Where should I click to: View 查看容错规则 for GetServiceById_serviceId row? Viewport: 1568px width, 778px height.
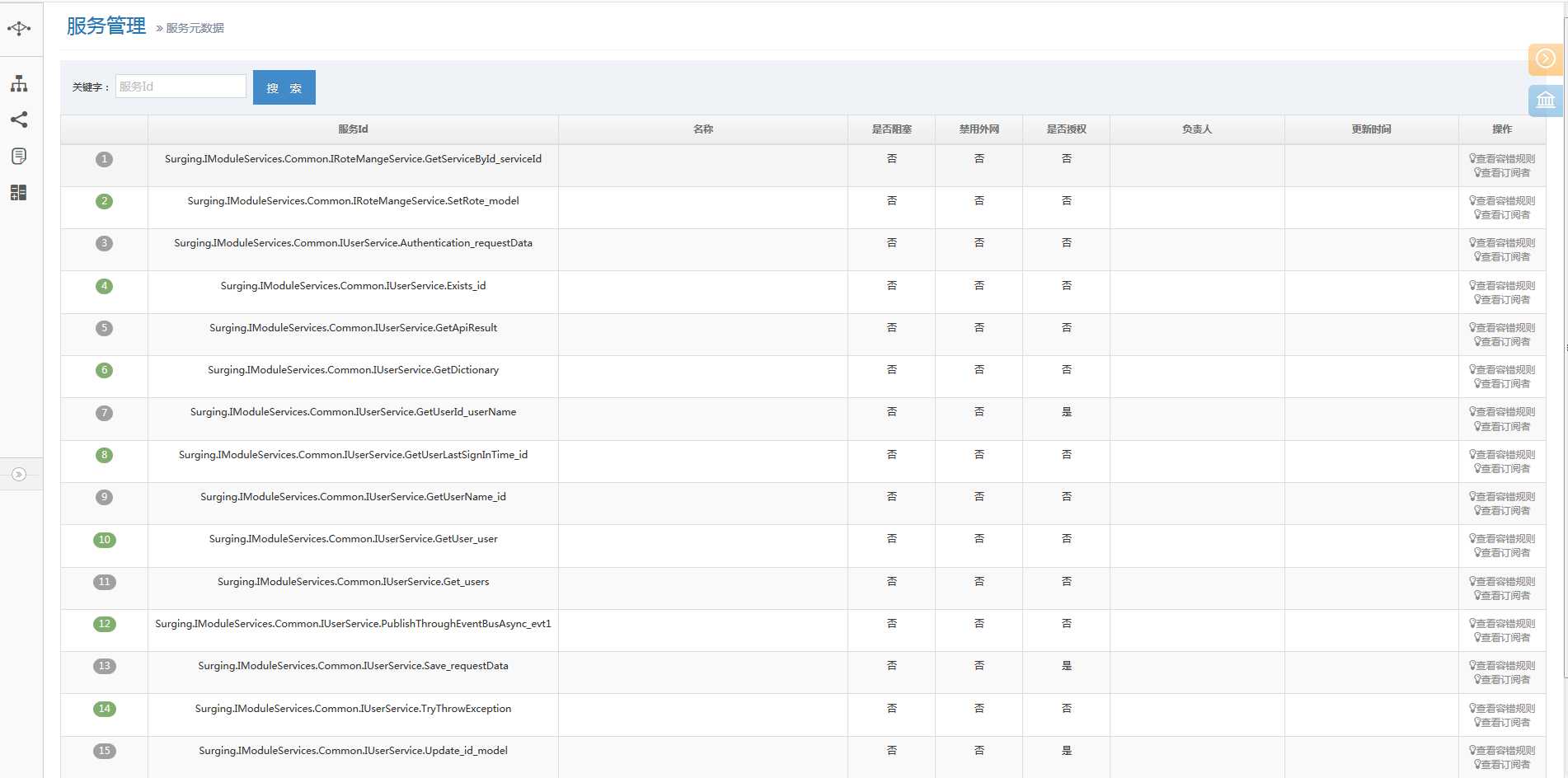(1502, 158)
